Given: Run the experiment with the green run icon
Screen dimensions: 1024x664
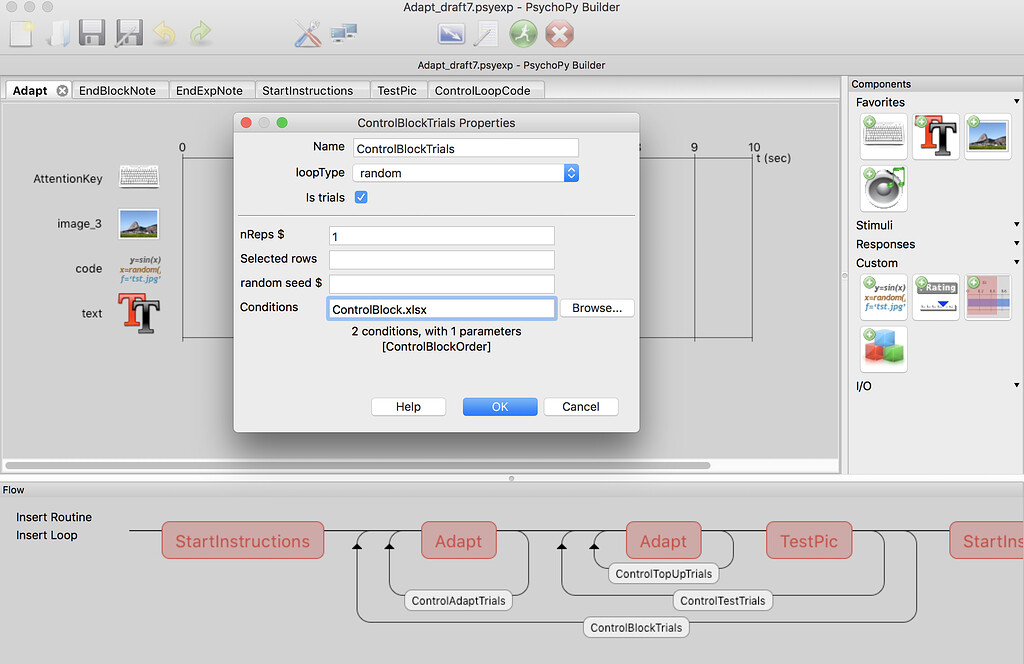Looking at the screenshot, I should pyautogui.click(x=521, y=34).
